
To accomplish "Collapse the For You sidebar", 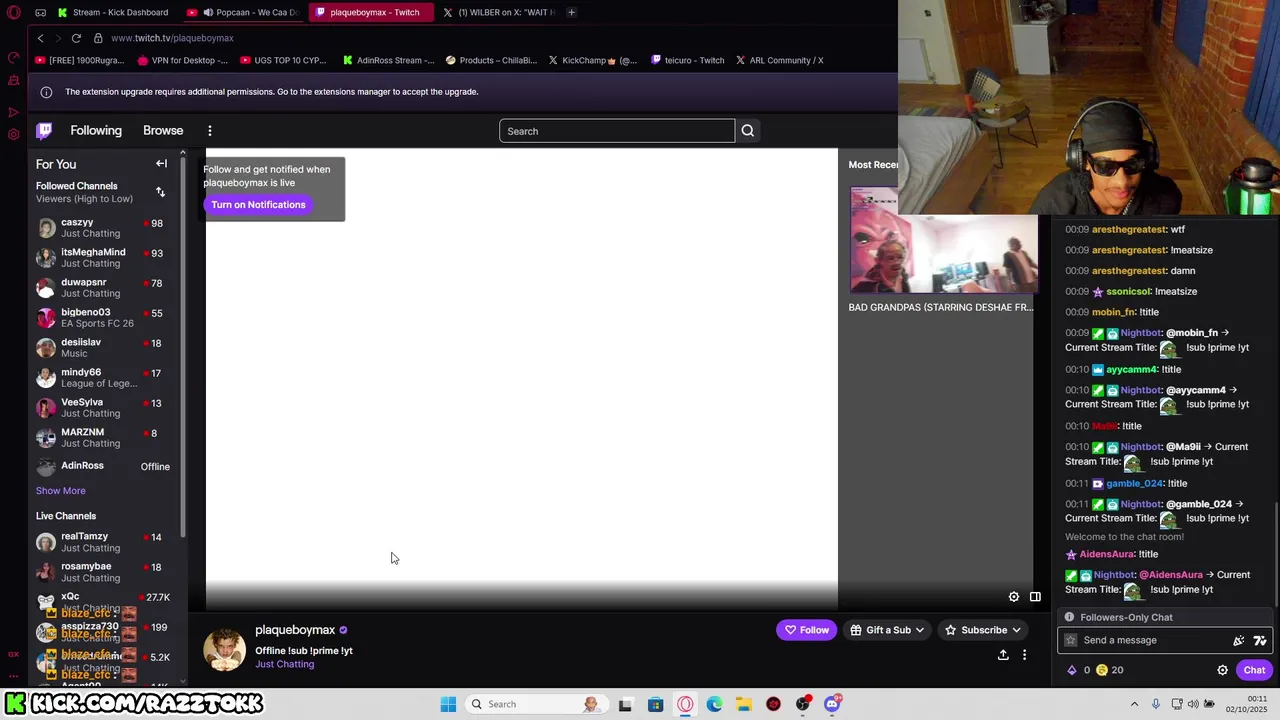I will [161, 164].
